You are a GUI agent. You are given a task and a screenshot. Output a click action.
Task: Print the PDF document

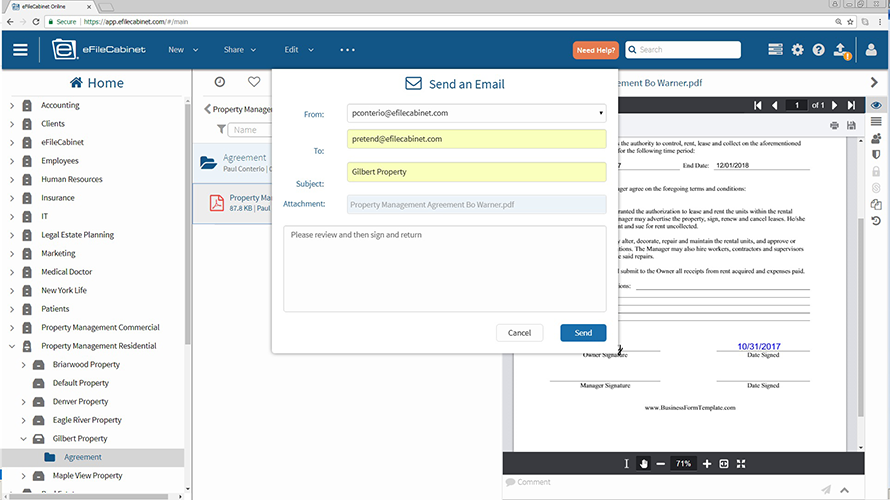click(834, 125)
